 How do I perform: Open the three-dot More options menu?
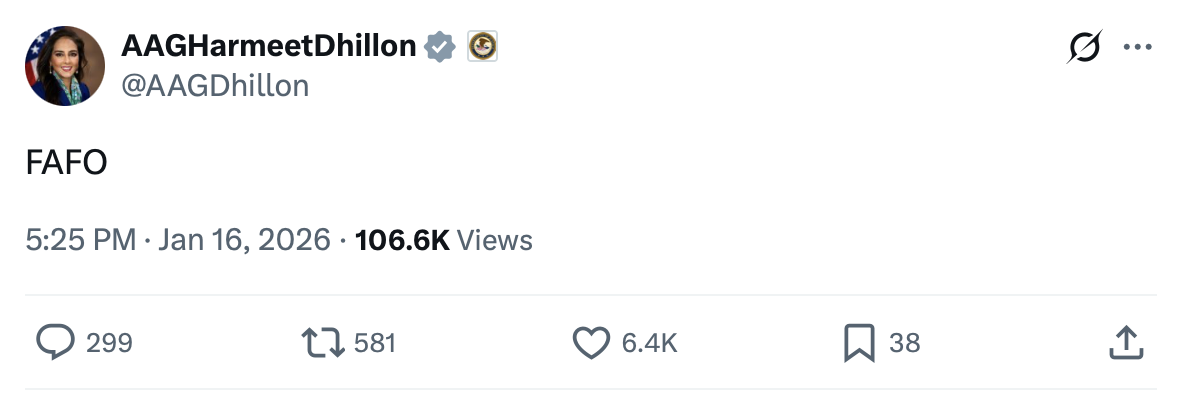click(x=1138, y=47)
